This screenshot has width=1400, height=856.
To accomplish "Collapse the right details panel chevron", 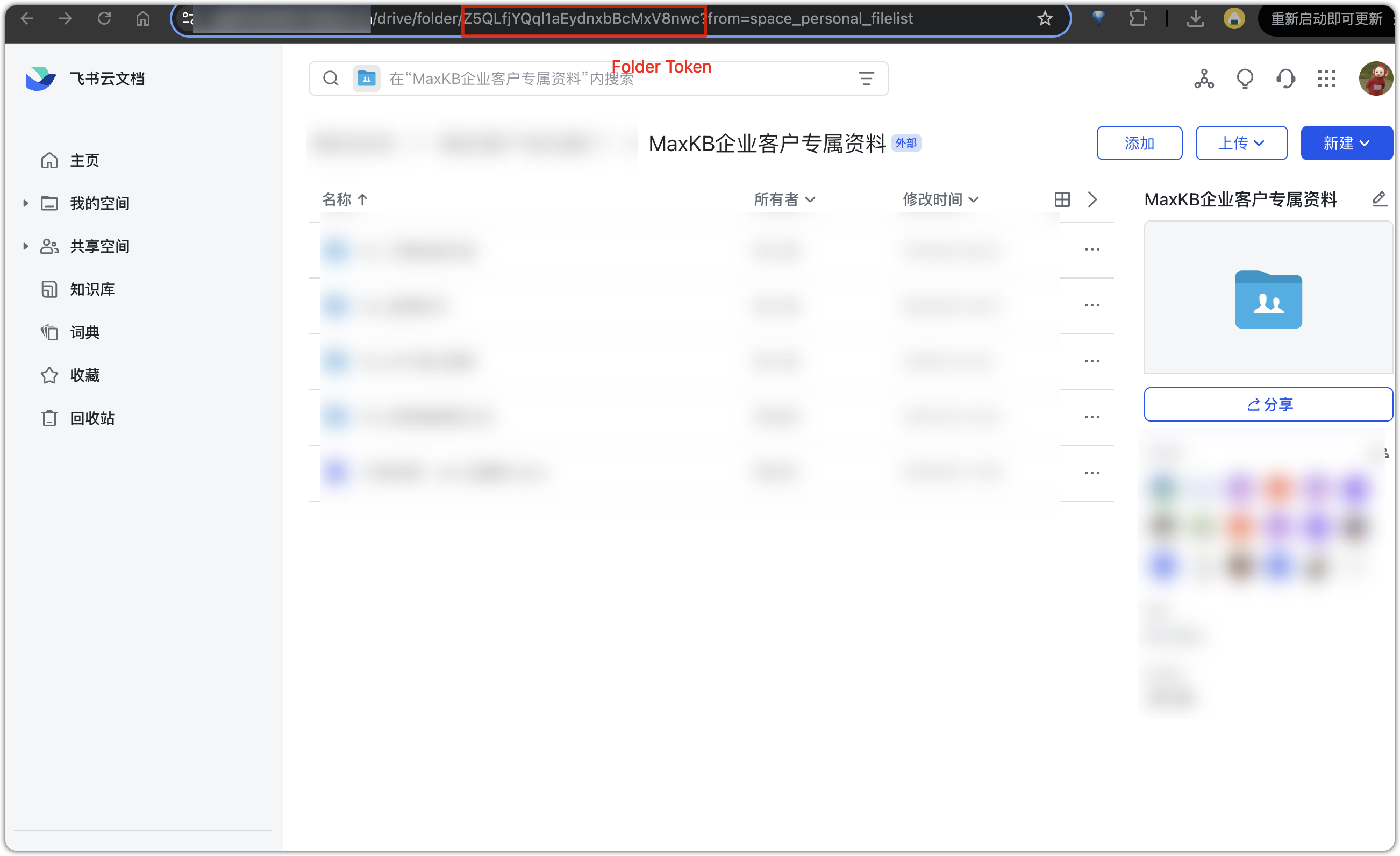I will click(x=1092, y=199).
